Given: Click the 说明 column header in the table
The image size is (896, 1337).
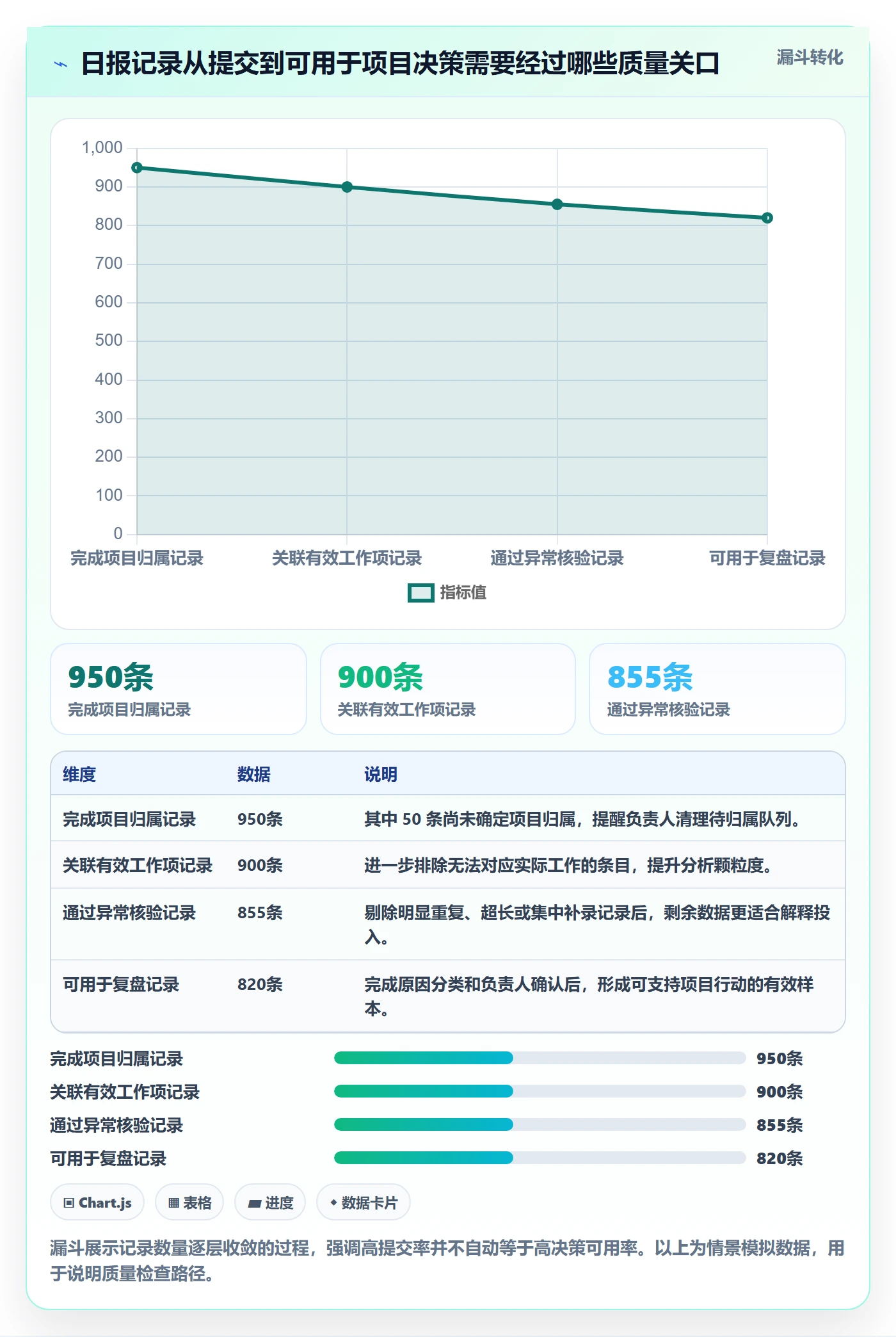Looking at the screenshot, I should pos(381,774).
